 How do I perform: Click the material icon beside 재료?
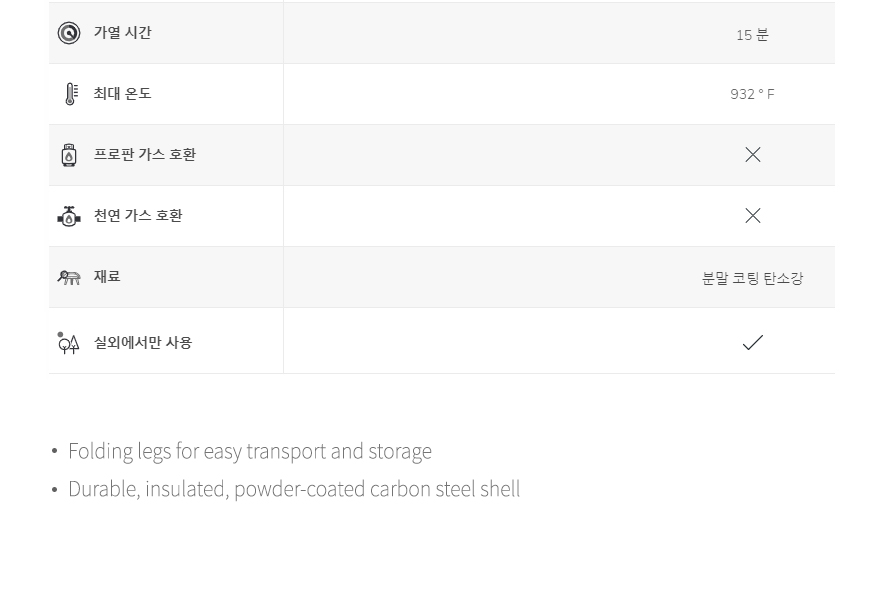69,277
